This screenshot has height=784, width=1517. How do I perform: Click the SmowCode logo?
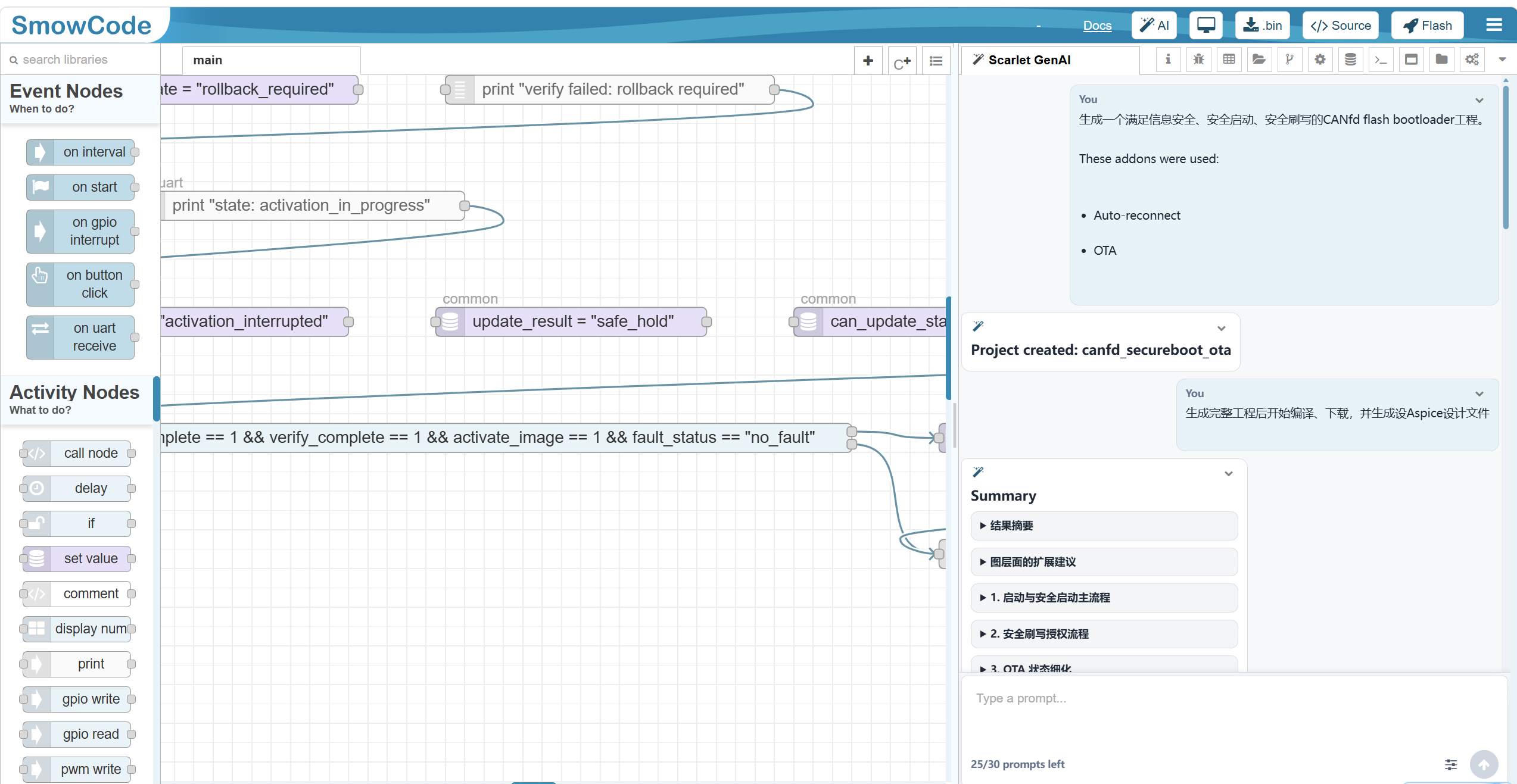[82, 26]
